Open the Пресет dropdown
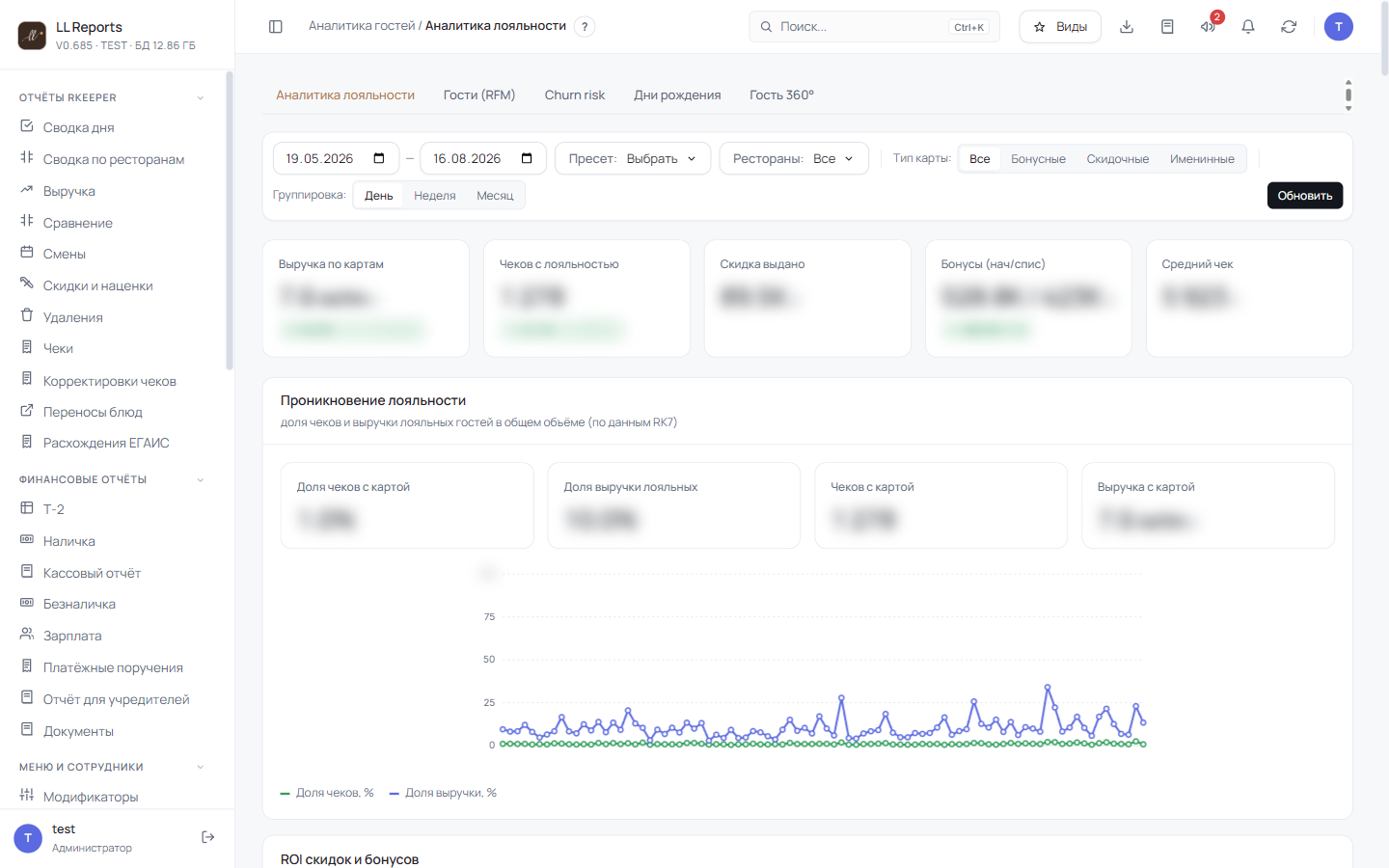This screenshot has height=868, width=1389. [633, 158]
